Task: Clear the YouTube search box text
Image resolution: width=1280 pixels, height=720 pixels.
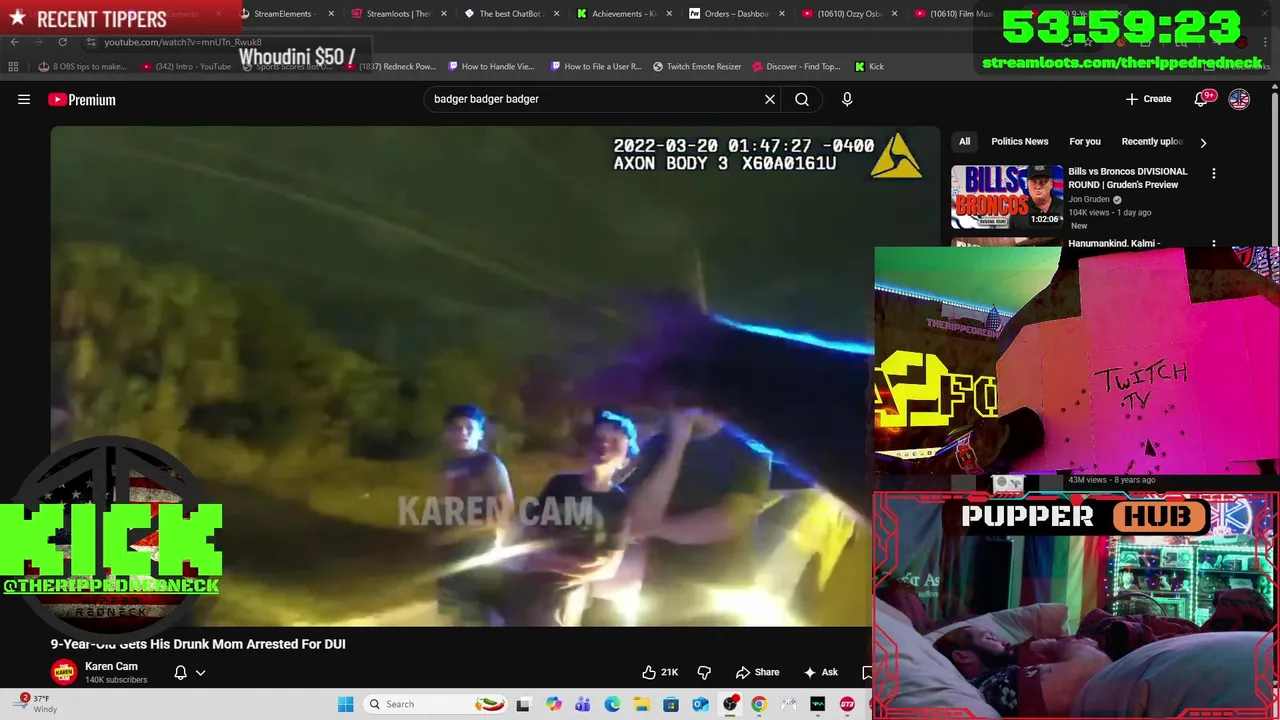Action: [x=770, y=99]
